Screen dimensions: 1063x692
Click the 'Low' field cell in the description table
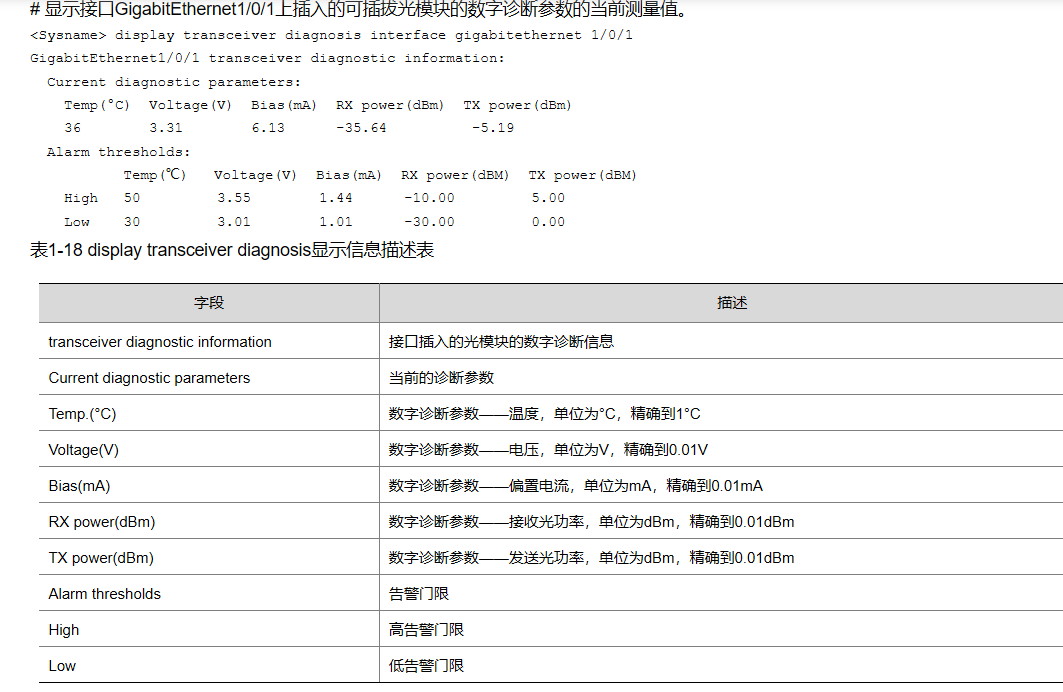[x=209, y=665]
